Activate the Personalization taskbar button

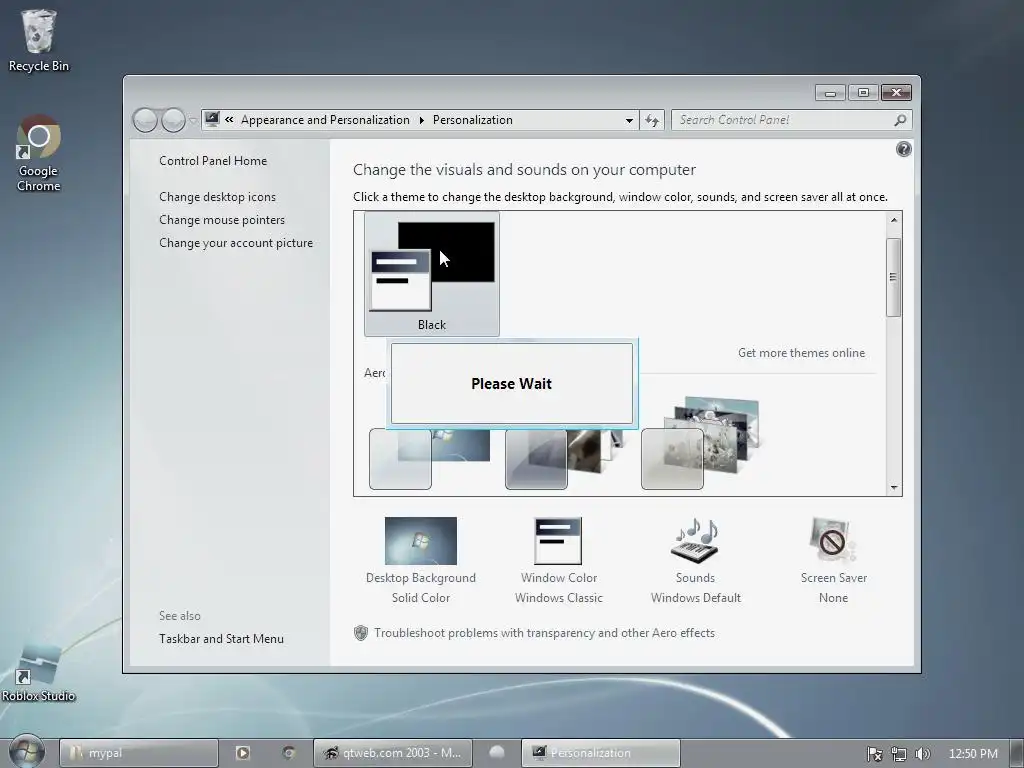[601, 753]
